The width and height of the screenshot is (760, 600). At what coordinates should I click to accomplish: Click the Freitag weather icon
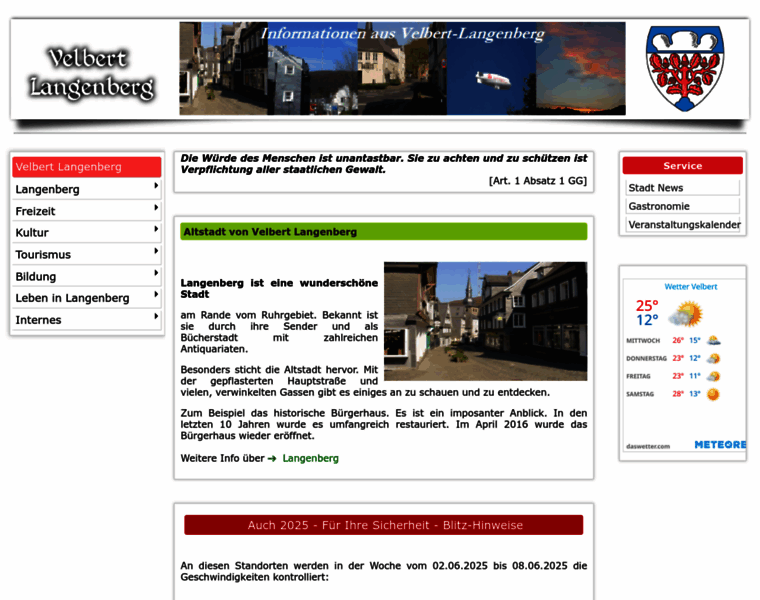point(713,376)
